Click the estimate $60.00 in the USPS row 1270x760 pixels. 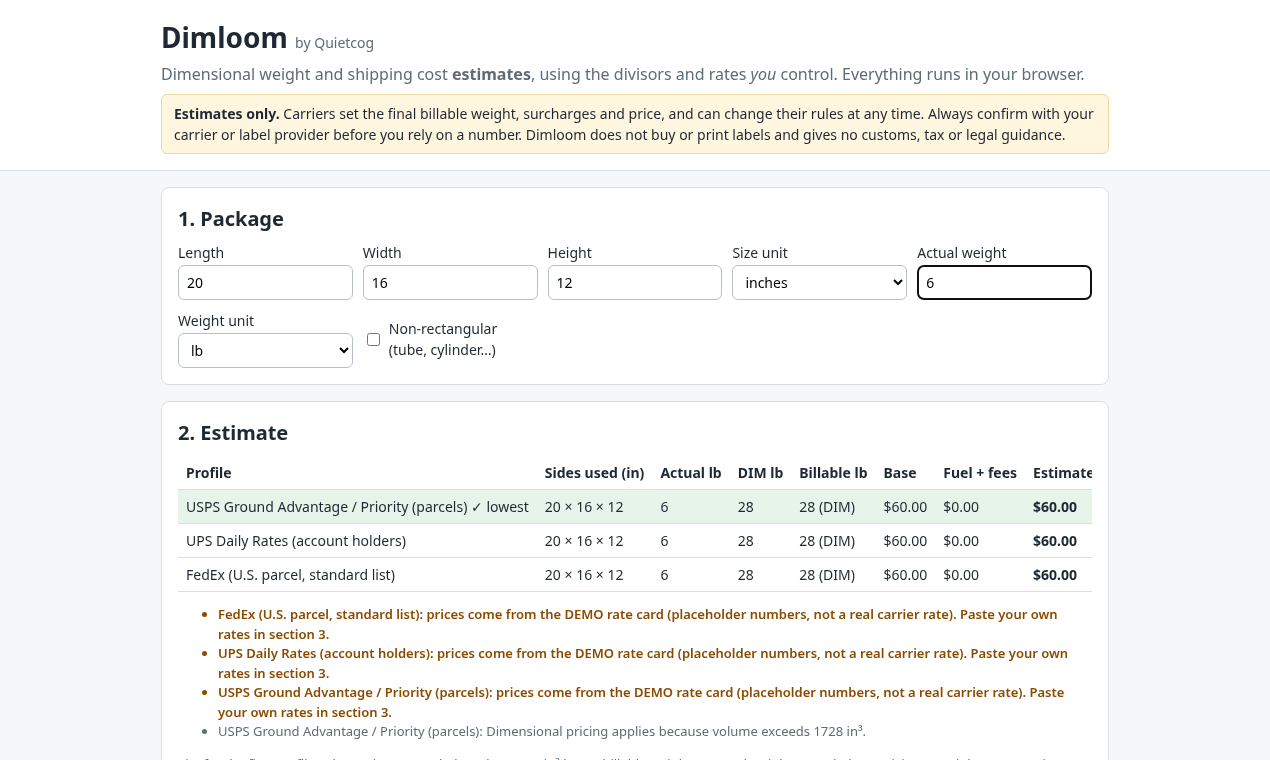pos(1055,507)
